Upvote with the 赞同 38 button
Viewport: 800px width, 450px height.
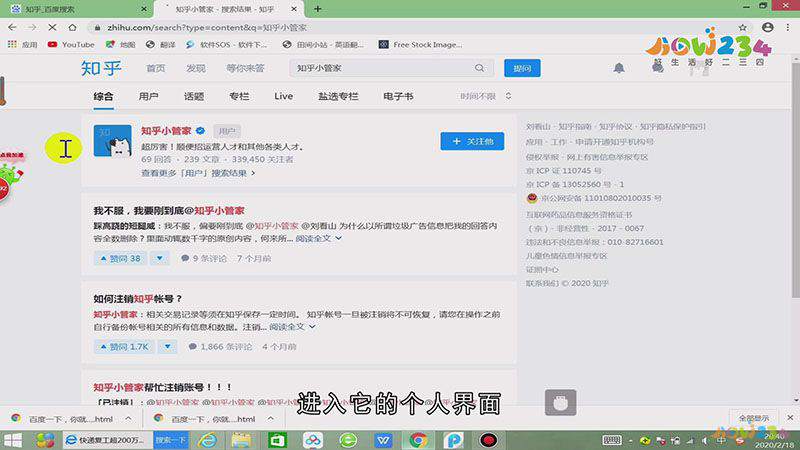[x=120, y=258]
